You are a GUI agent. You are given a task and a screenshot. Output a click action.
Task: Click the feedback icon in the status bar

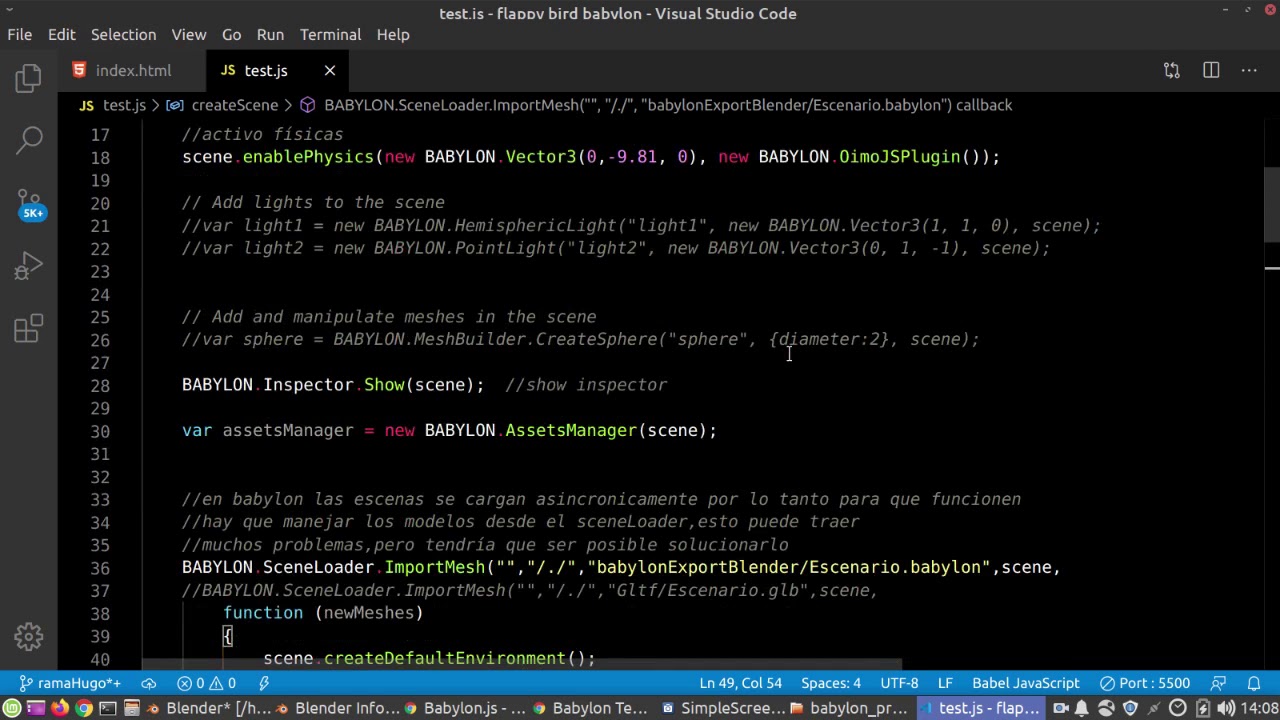pos(1219,683)
